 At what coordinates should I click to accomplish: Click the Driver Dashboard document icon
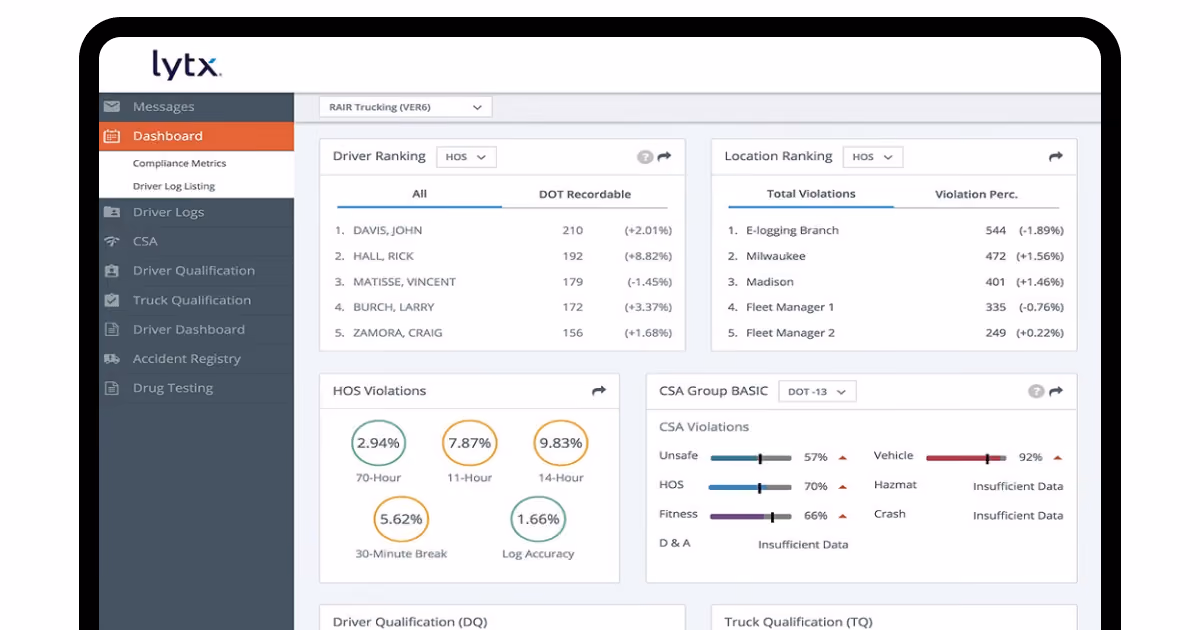[x=112, y=329]
